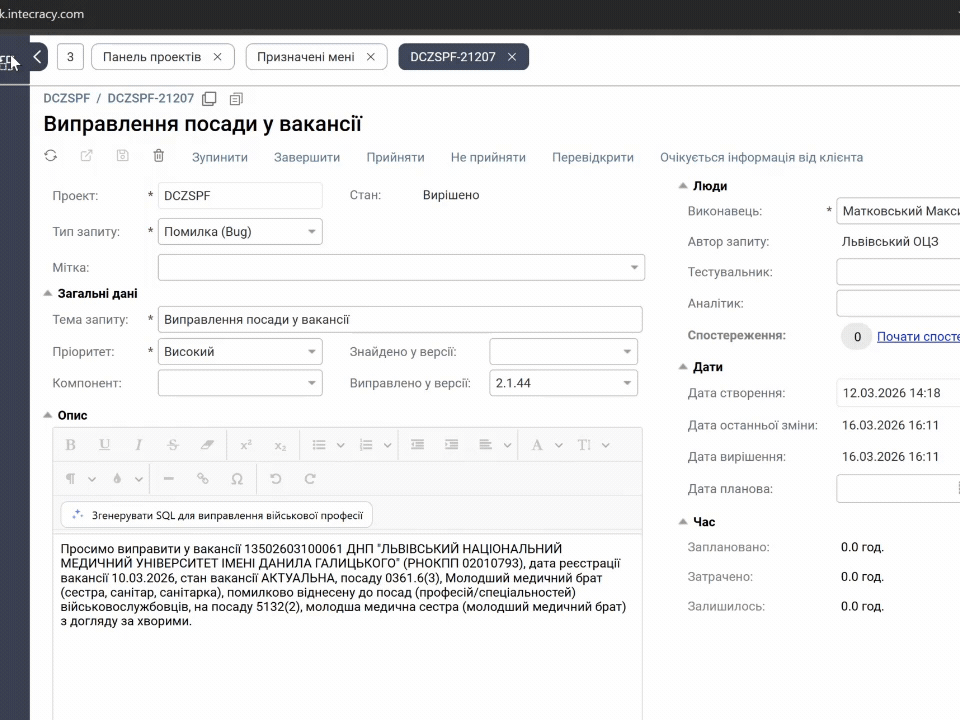960x720 pixels.
Task: Click Не прийняти action
Action: tap(488, 157)
